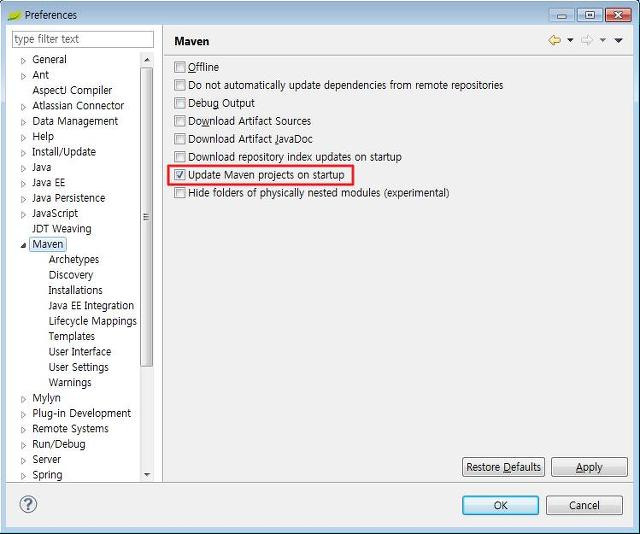
Task: Expand the Mylyn tree node
Action: [23, 399]
